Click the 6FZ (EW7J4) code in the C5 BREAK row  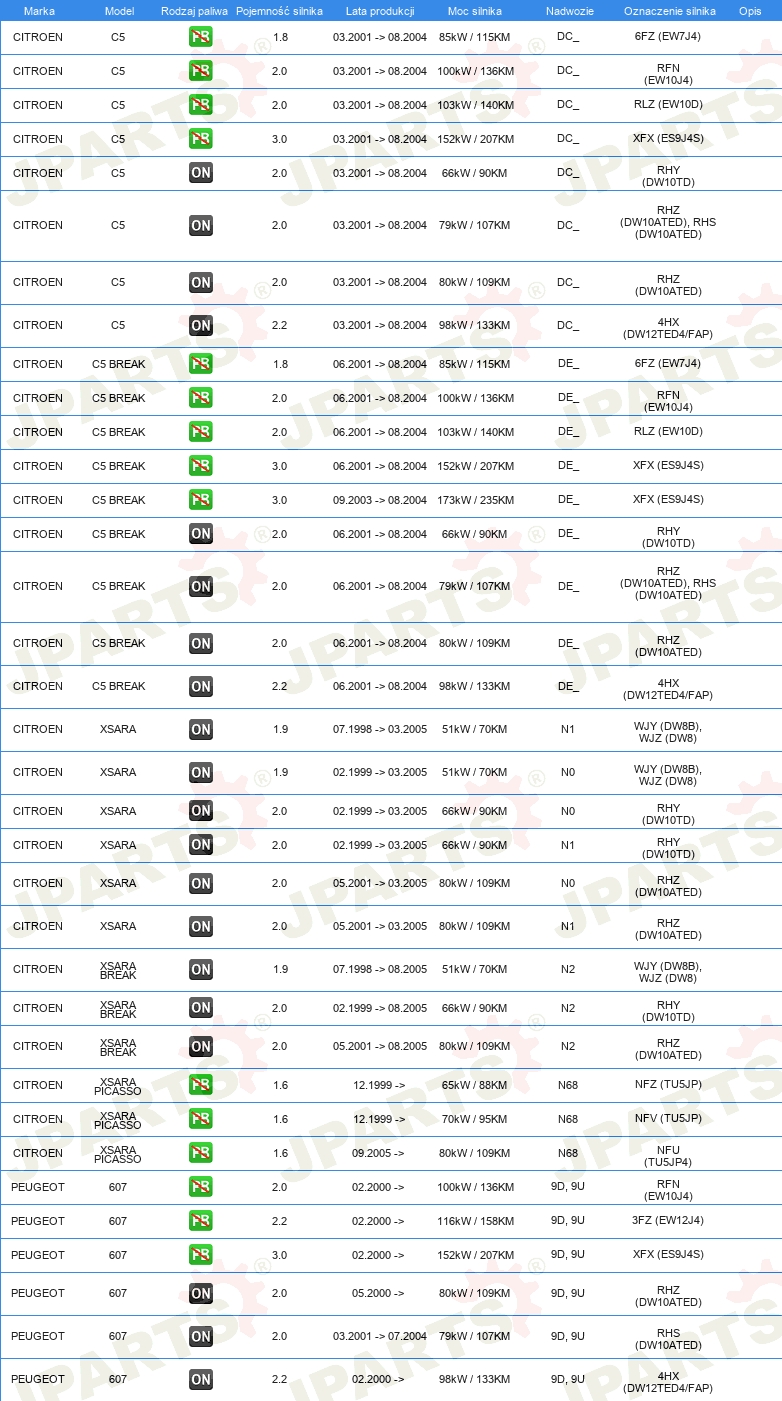[668, 364]
